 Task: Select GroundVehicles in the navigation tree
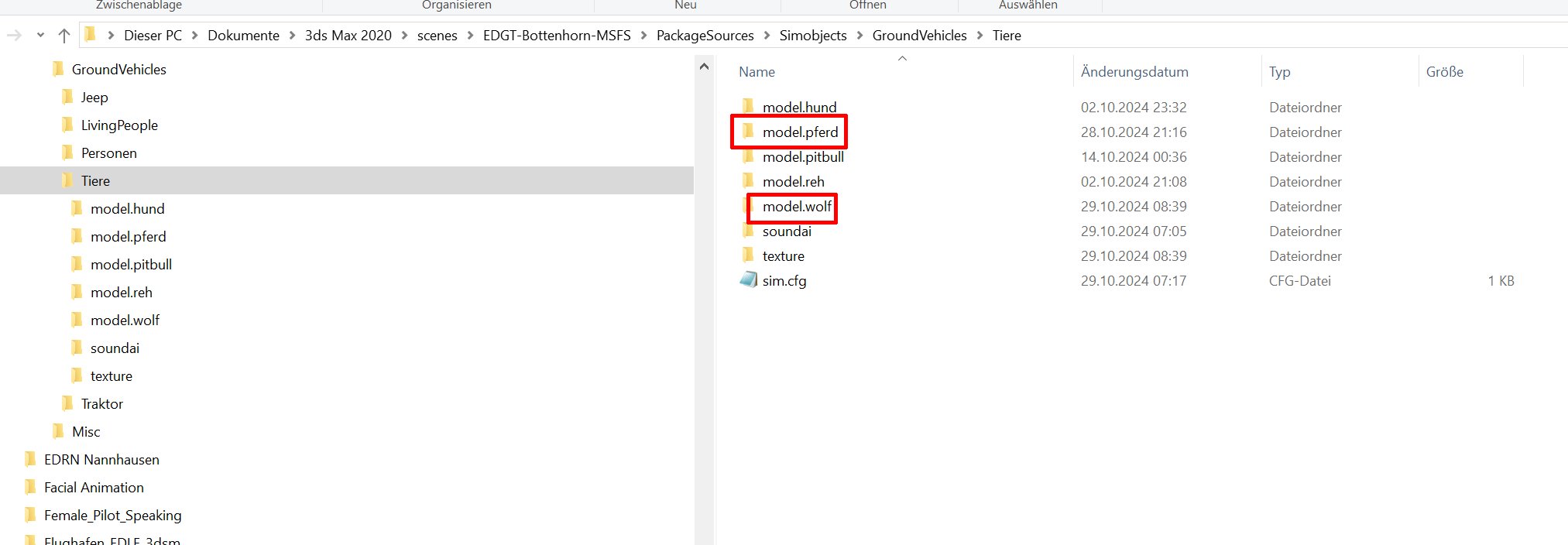point(118,70)
